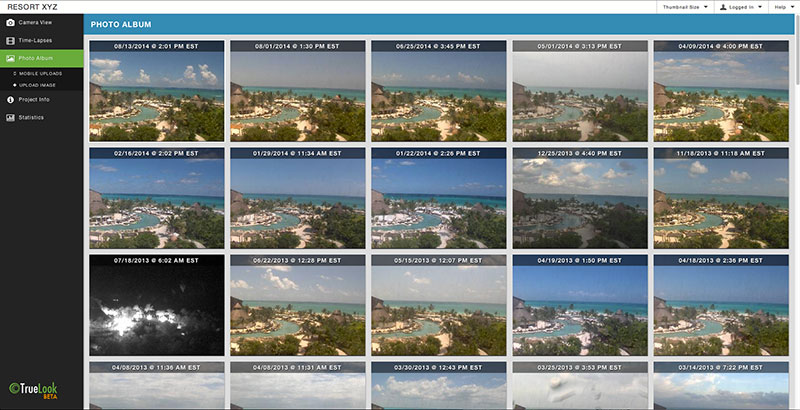Screen dimensions: 800x410
Task: Open photo from 01/22/2014 2:26 PM
Action: tap(439, 198)
